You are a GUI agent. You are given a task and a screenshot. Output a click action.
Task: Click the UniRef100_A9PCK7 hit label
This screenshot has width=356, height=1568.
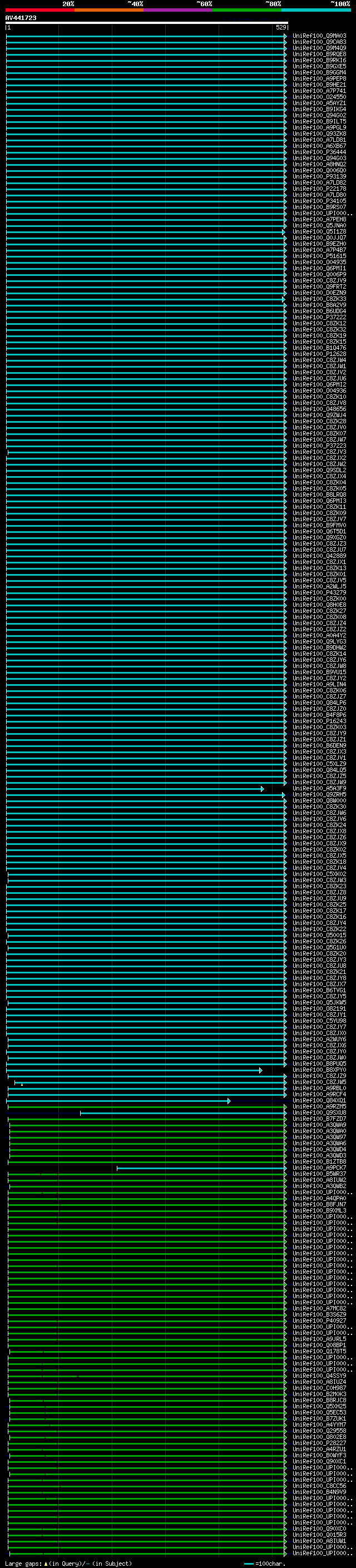[319, 1168]
